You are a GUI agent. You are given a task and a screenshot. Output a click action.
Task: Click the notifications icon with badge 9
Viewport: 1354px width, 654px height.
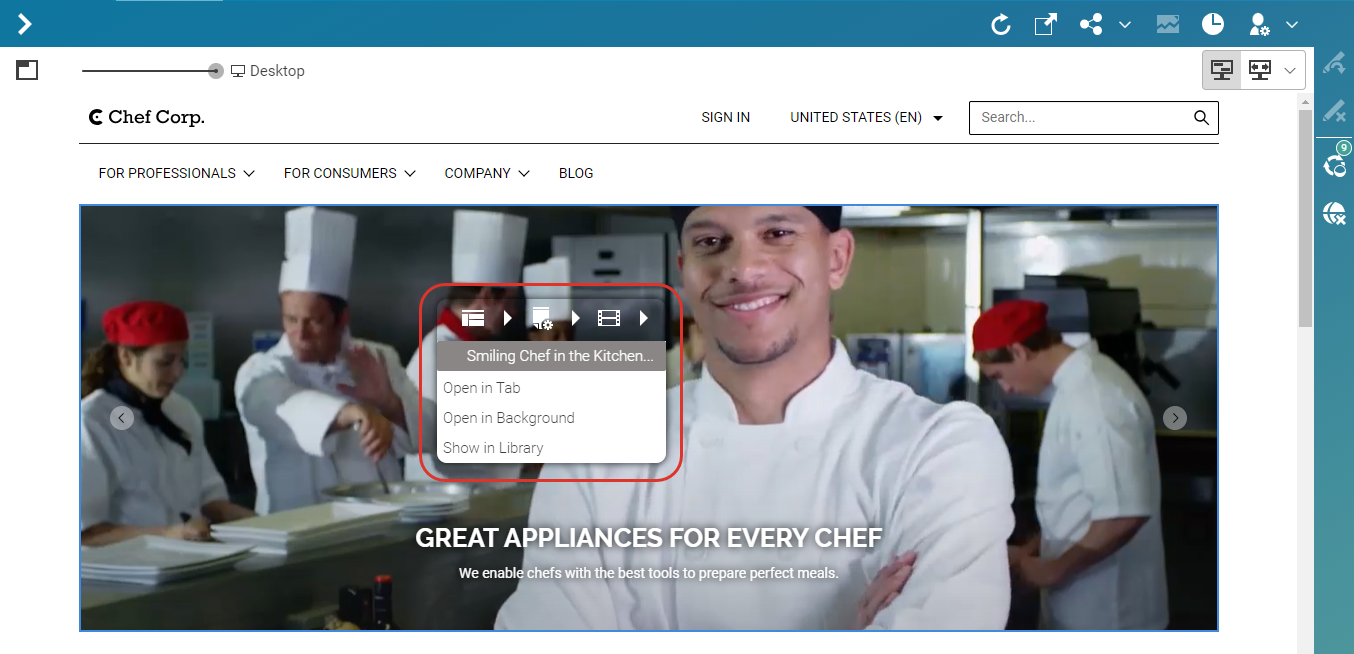pyautogui.click(x=1334, y=164)
